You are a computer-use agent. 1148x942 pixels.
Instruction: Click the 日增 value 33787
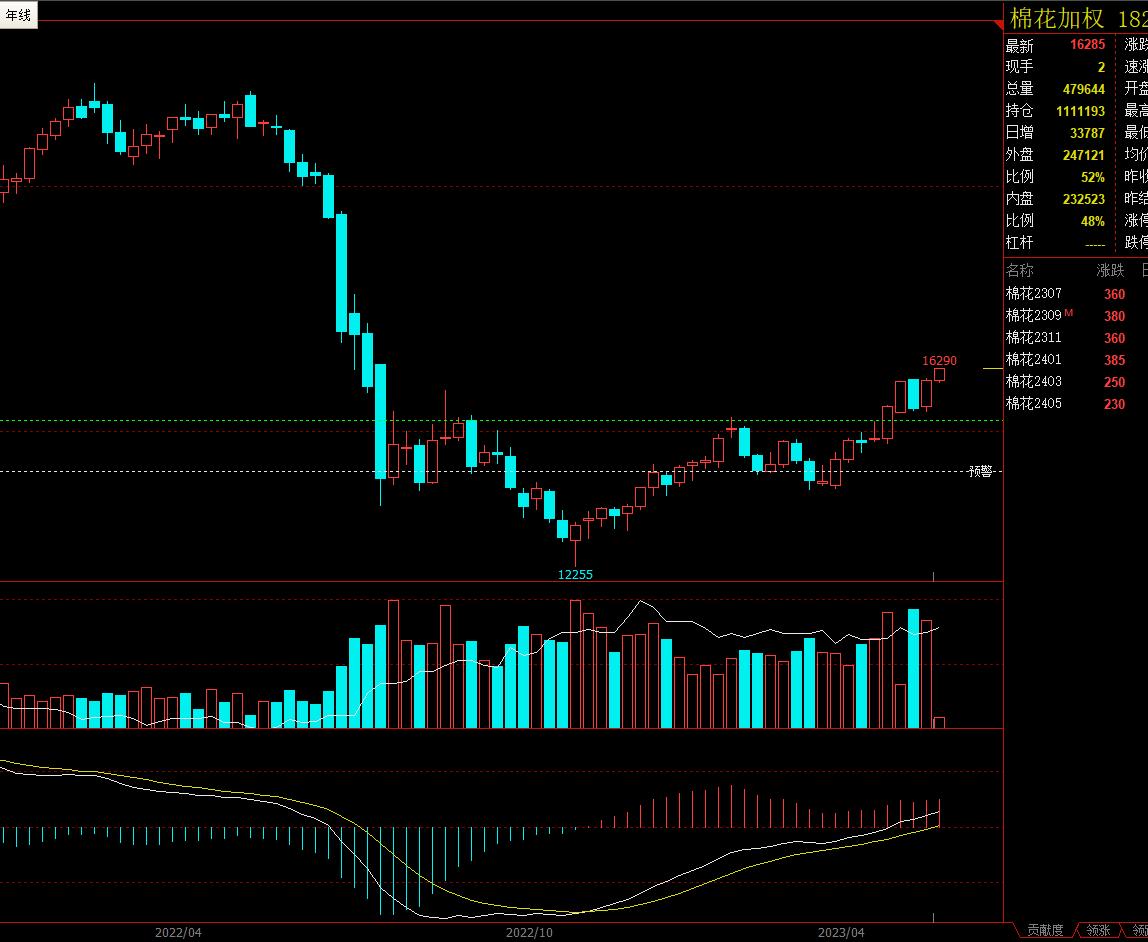pyautogui.click(x=1087, y=133)
